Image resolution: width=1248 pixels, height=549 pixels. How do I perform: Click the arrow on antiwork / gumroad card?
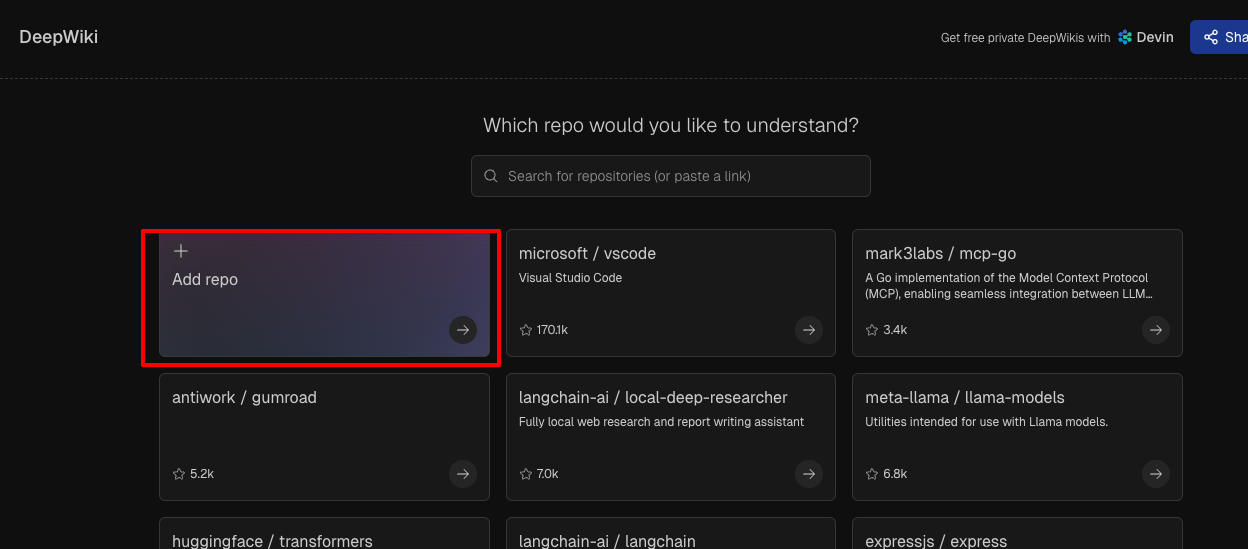click(462, 473)
